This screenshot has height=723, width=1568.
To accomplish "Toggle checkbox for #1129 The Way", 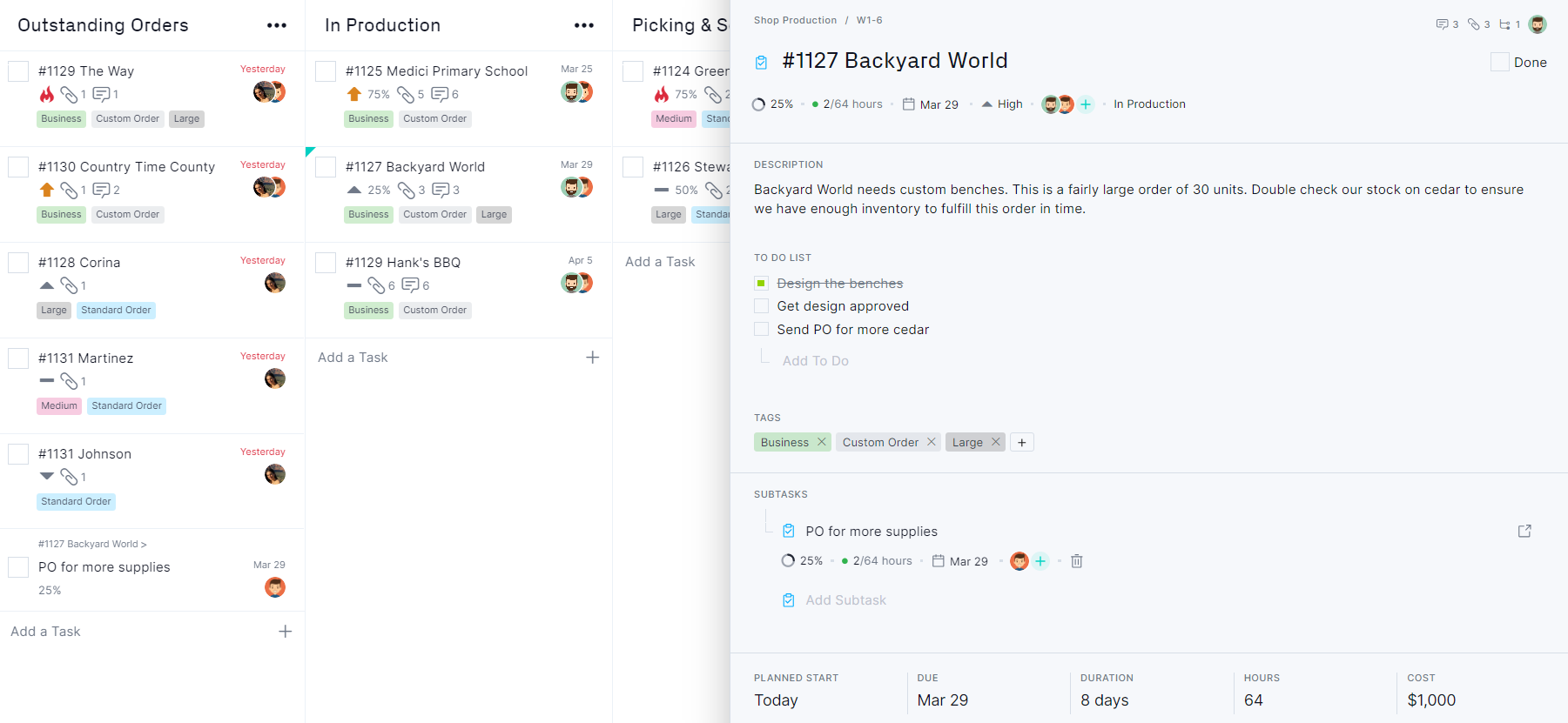I will (x=18, y=71).
